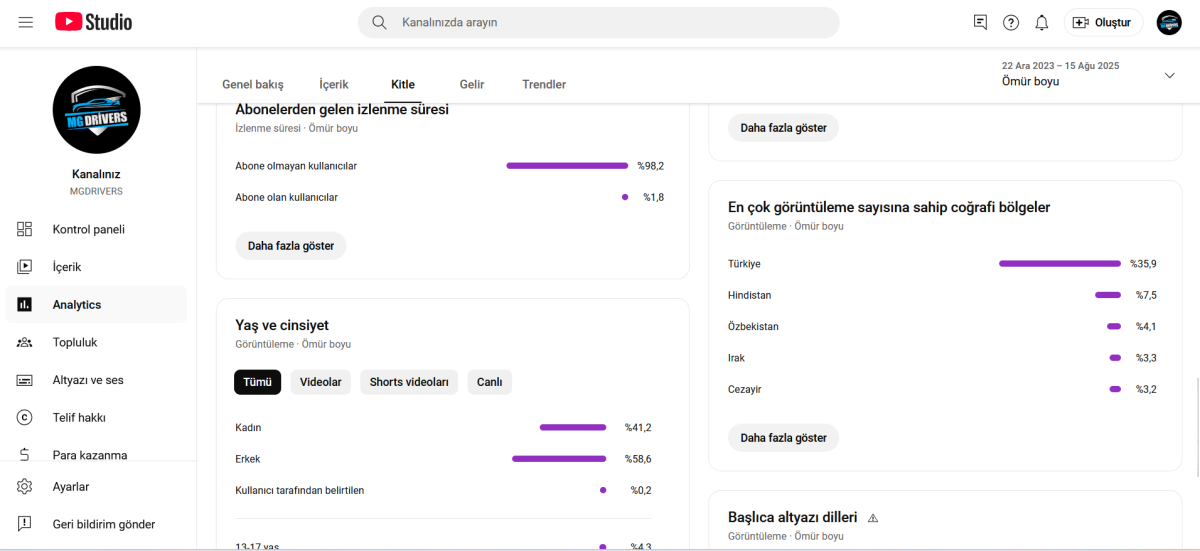Click the MG Drivers channel thumbnail
Screen dimensions: 1200x551
tap(96, 110)
